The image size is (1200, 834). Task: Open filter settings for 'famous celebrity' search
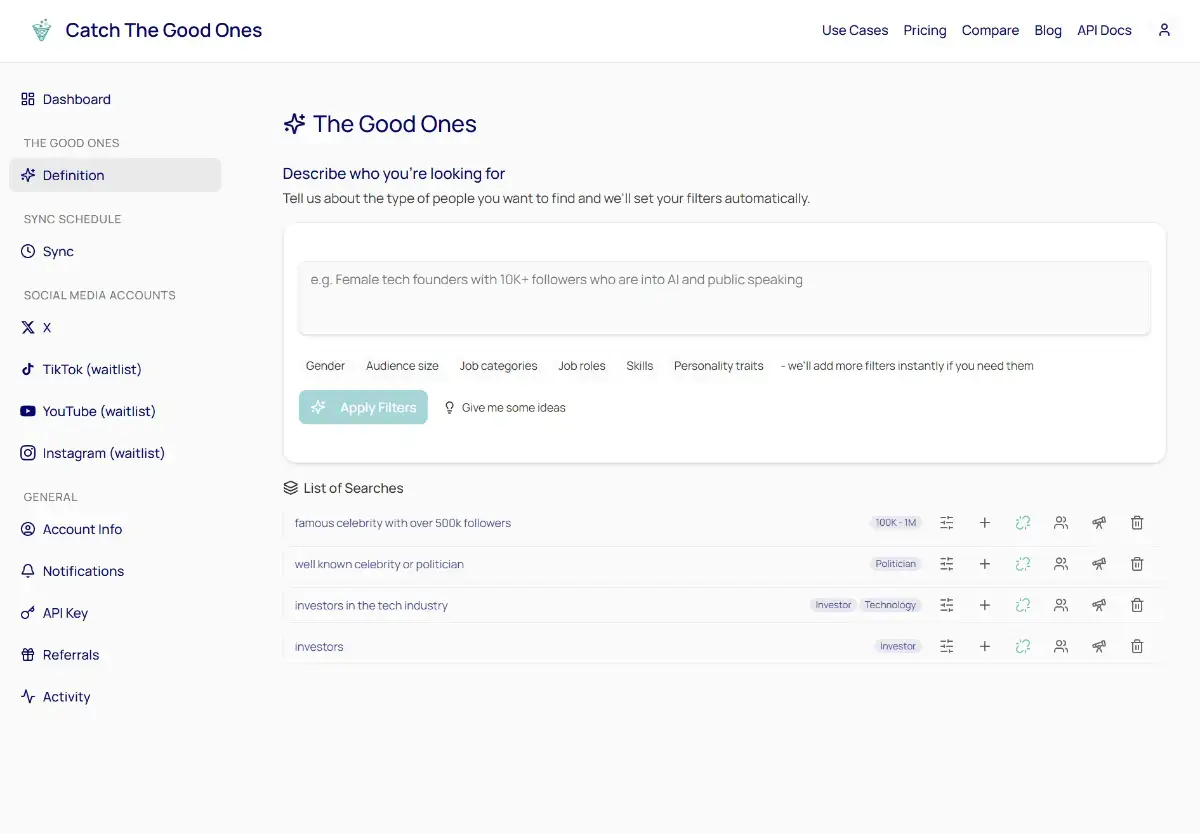click(x=947, y=523)
